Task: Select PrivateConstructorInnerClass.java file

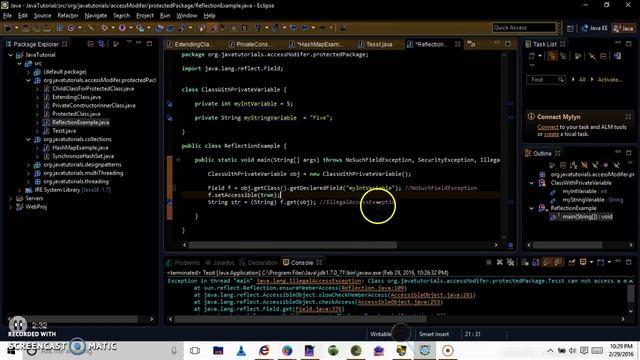Action: (93, 105)
